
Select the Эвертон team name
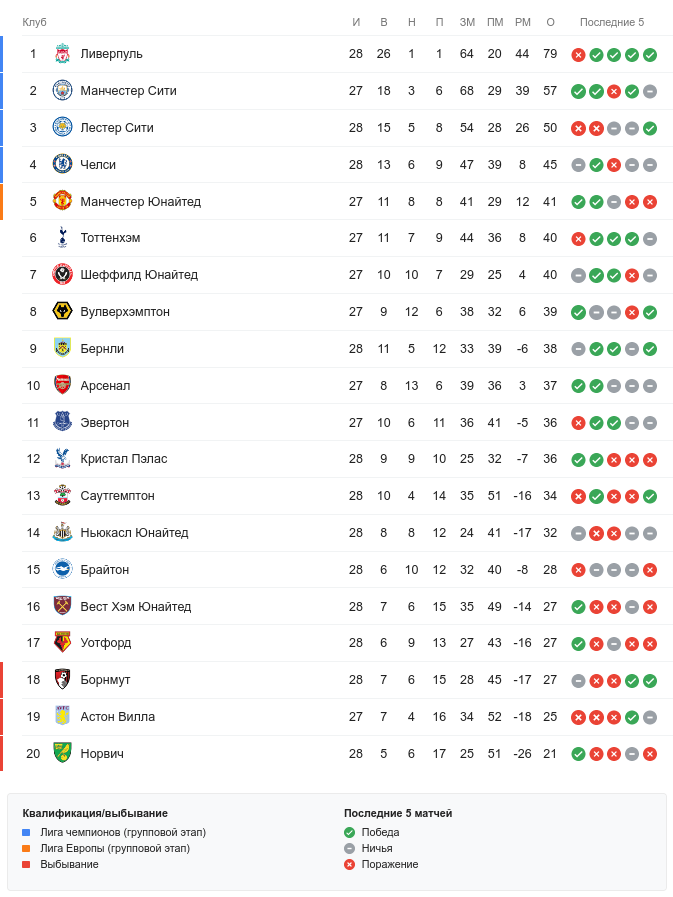point(105,423)
